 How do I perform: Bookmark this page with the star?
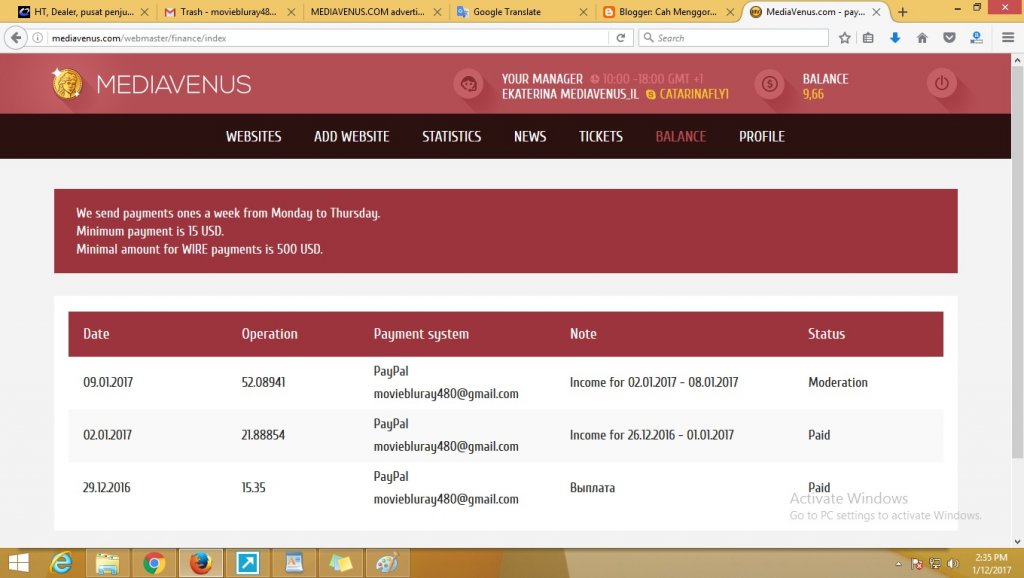click(844, 38)
